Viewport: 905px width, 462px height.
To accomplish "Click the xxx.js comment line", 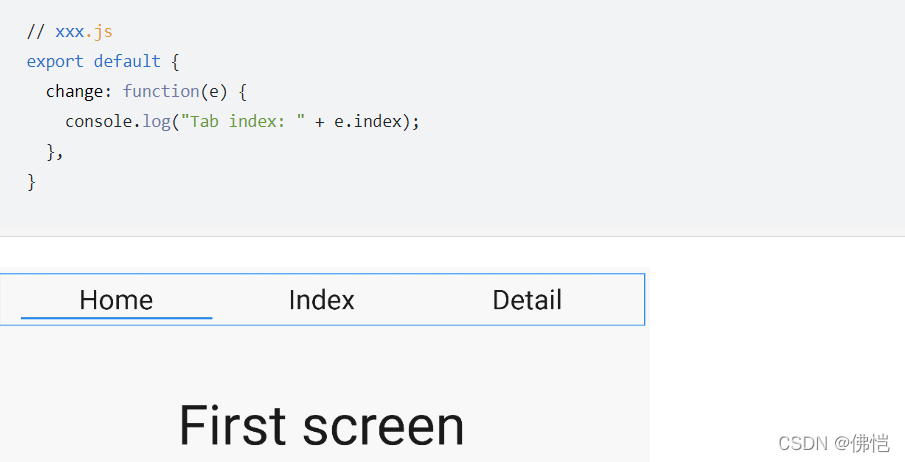I will [x=70, y=31].
